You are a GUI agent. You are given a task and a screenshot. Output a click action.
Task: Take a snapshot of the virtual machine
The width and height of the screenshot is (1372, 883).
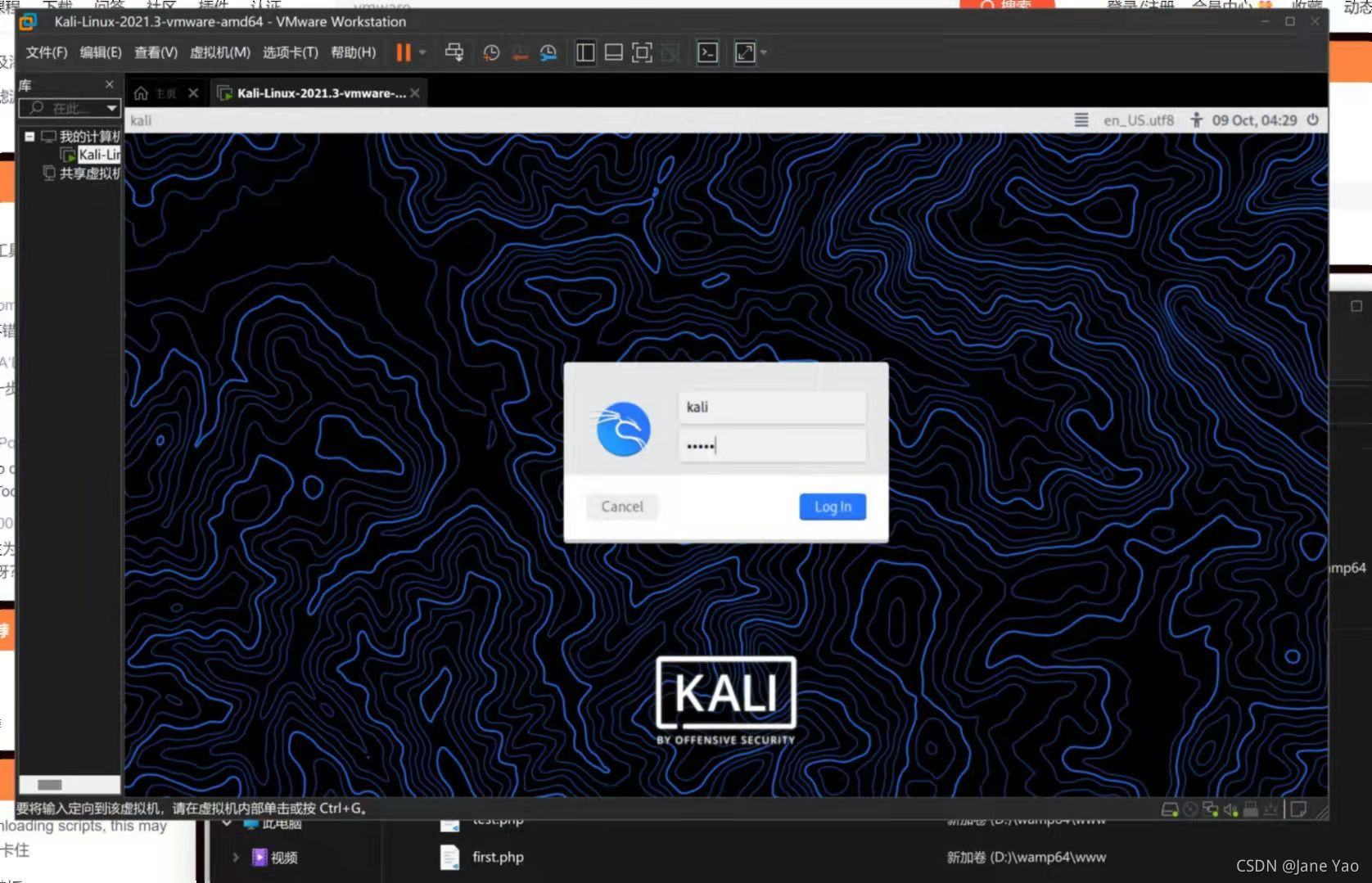491,53
